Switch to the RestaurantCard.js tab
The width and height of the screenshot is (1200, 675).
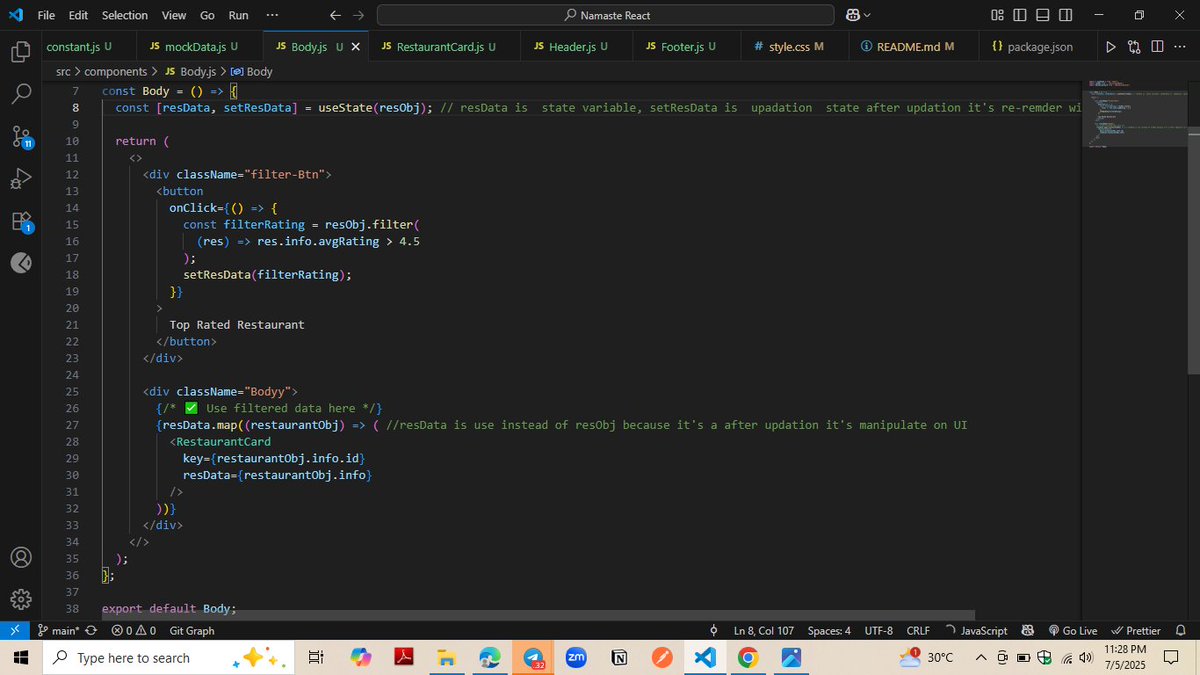coord(445,47)
